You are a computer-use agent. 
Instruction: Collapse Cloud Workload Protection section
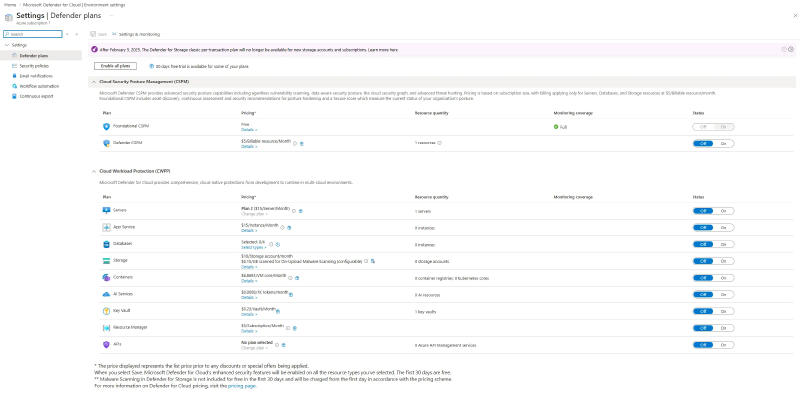coord(94,171)
